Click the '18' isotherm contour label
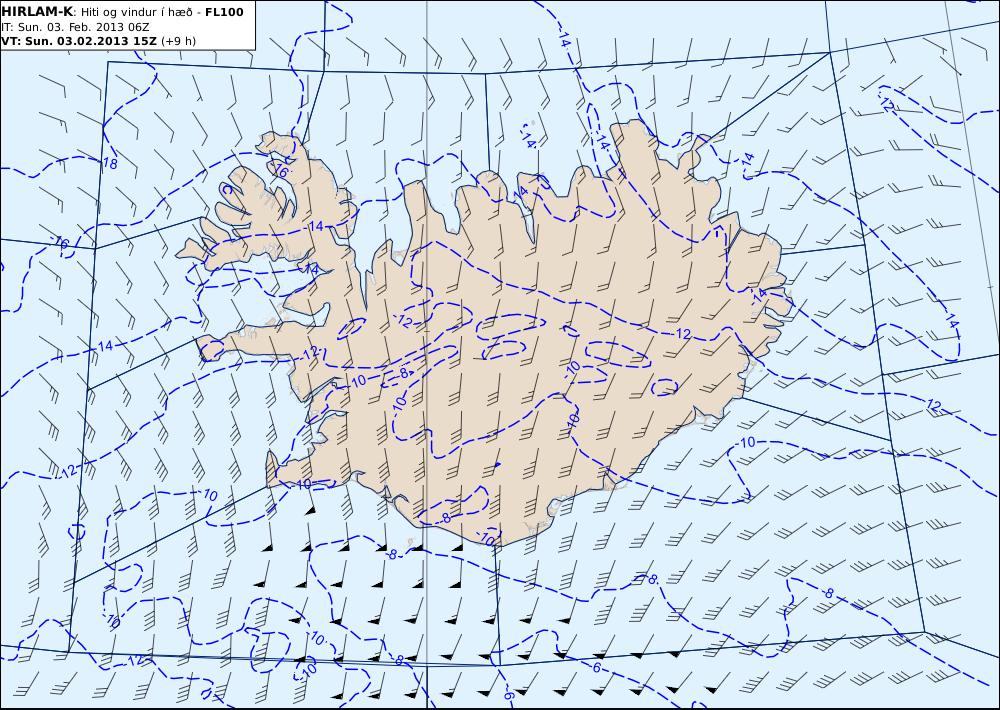This screenshot has width=1000, height=710. [110, 164]
